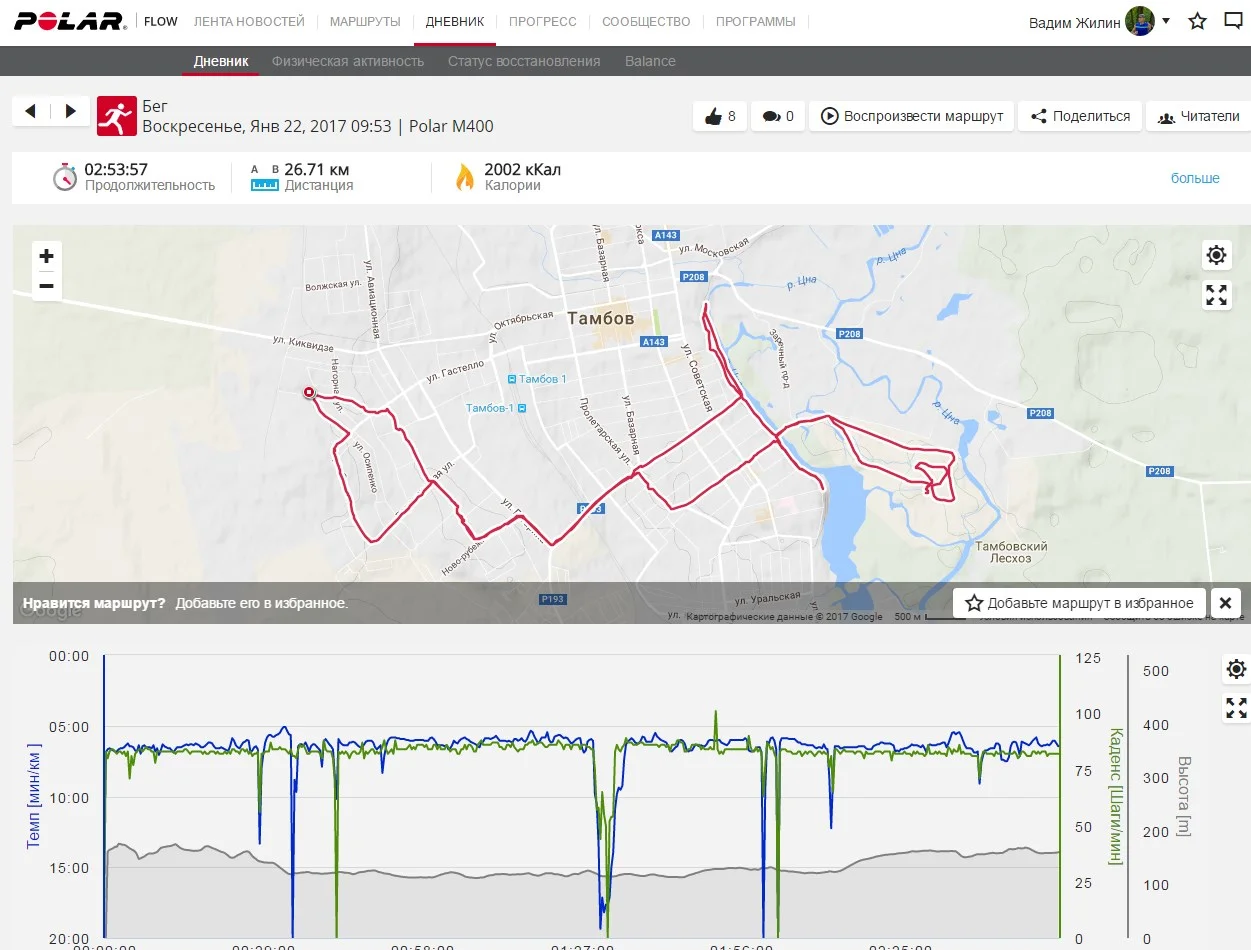Screen dimensions: 1251x950
Task: Open chart settings gear icon
Action: click(x=1236, y=669)
